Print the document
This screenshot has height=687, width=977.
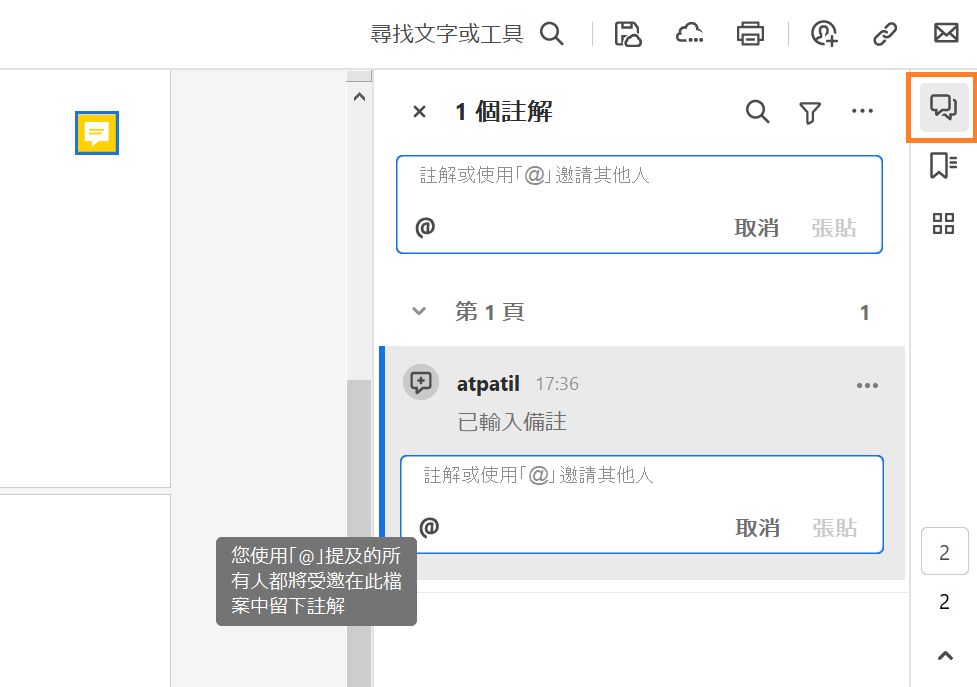click(750, 33)
